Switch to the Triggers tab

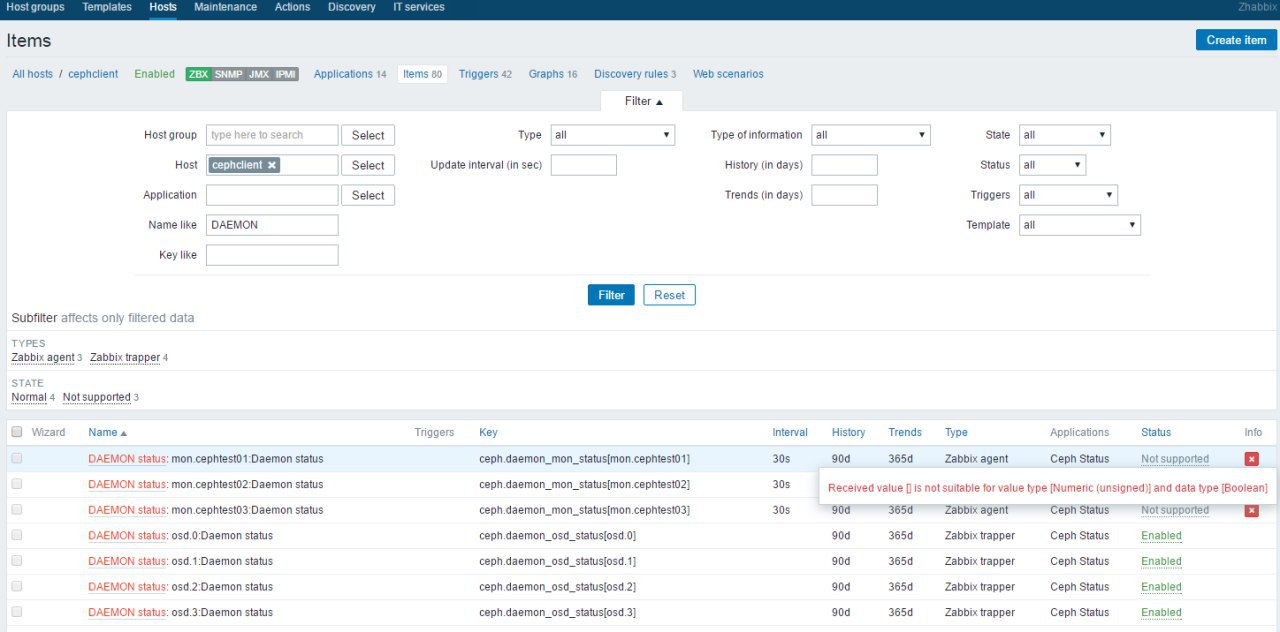[478, 74]
